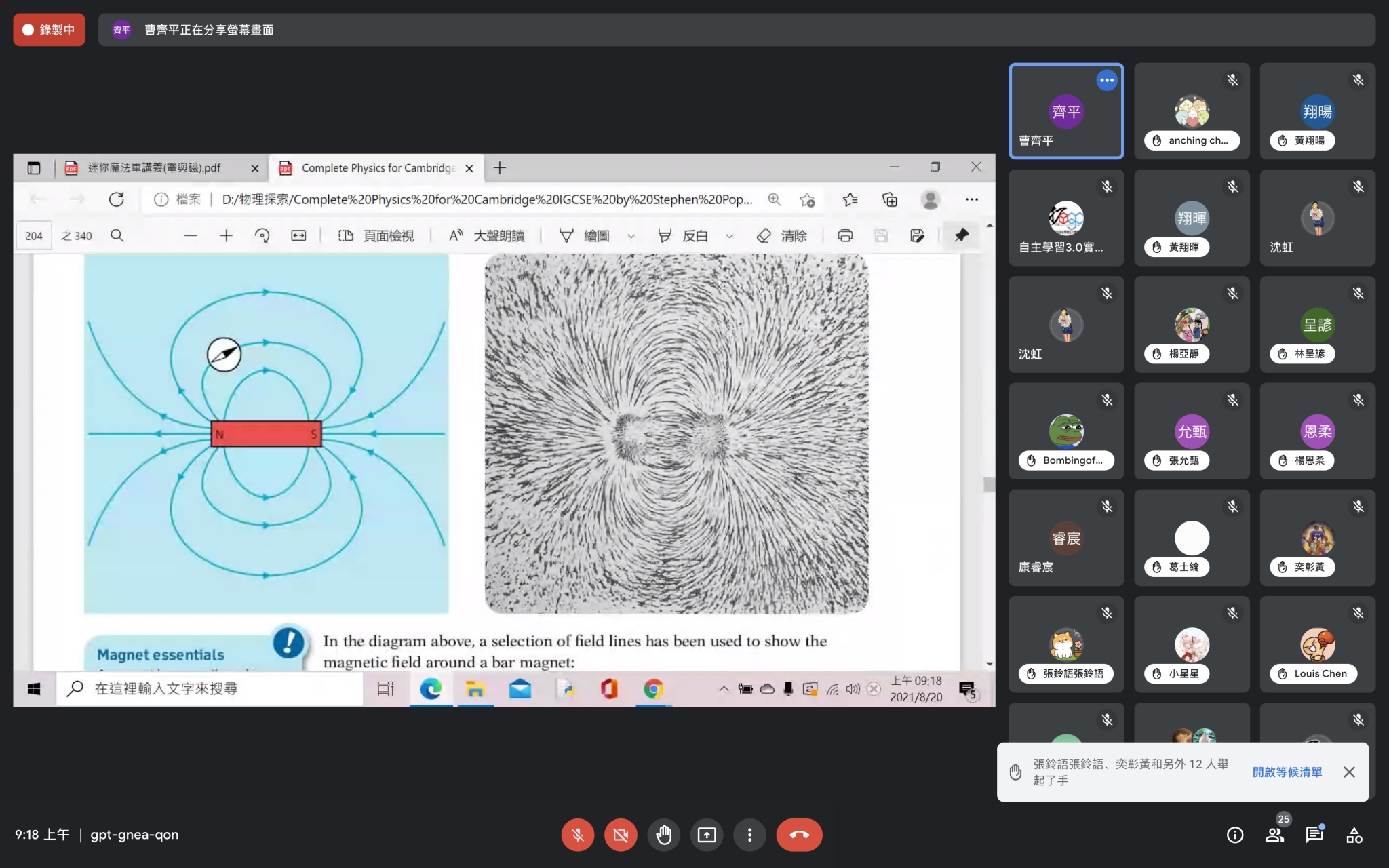Click the present screen button

point(706,835)
